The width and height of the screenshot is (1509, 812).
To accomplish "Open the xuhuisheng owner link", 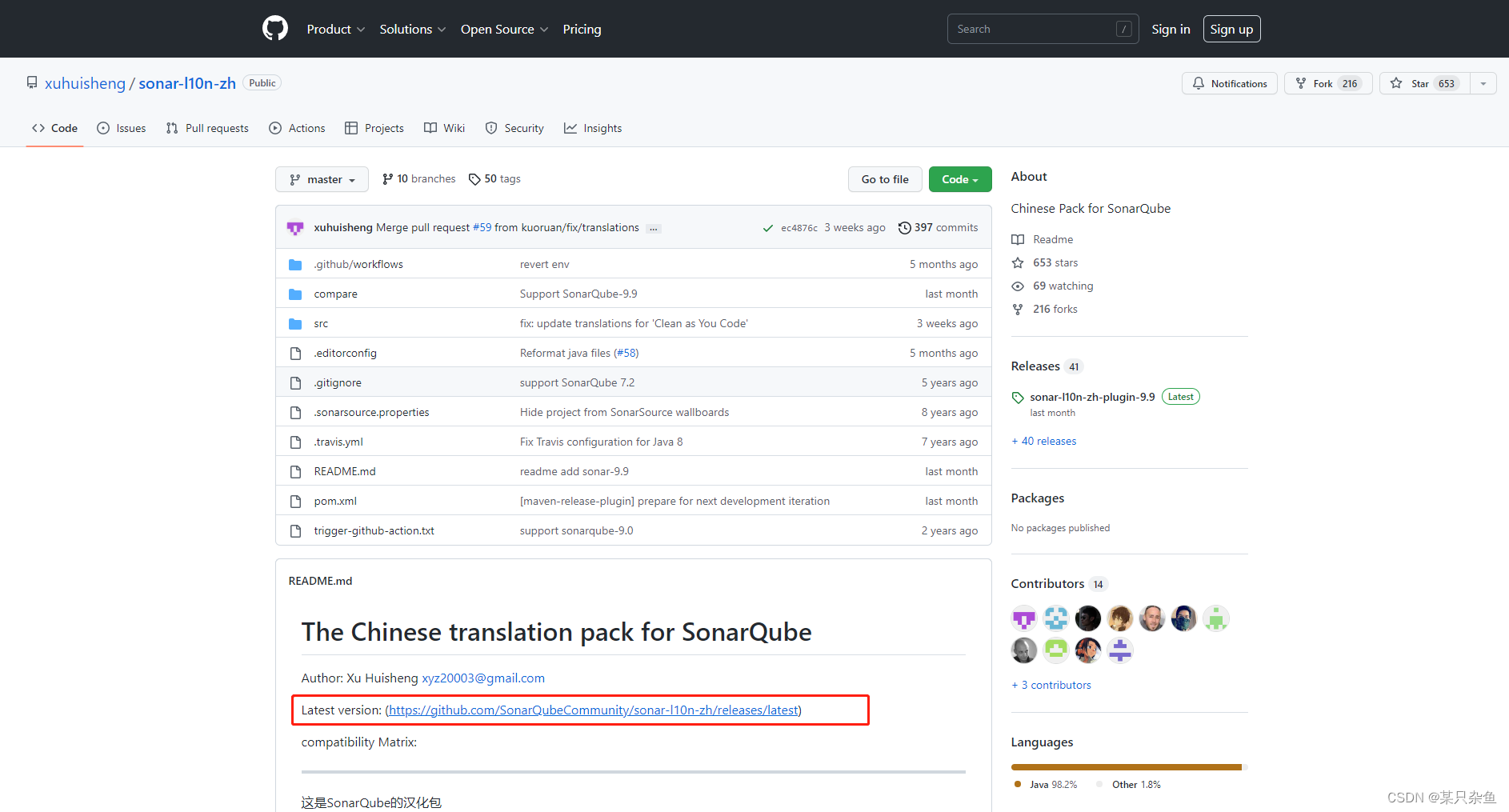I will point(85,83).
